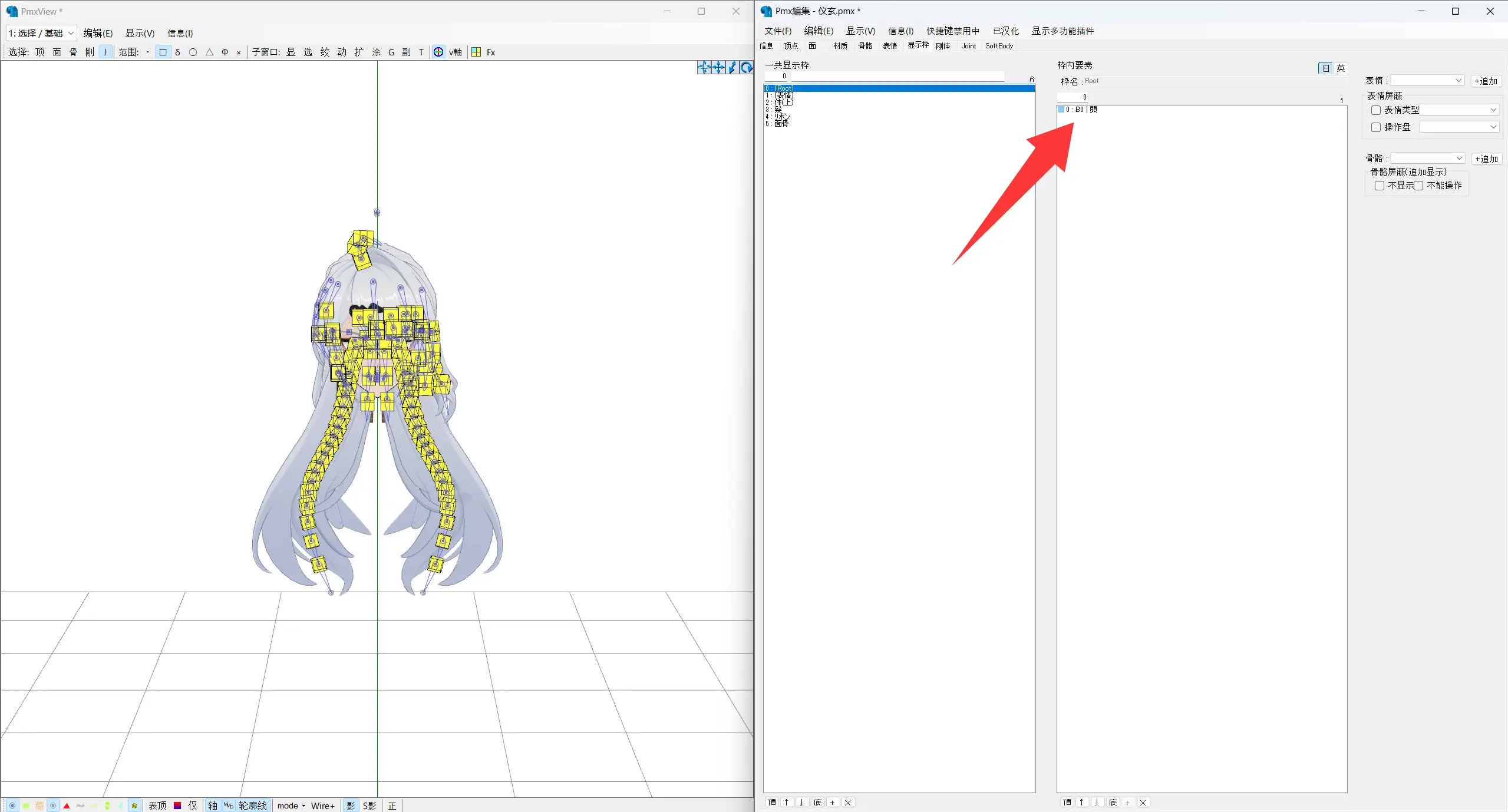The width and height of the screenshot is (1508, 812).
Task: Check the 操作盘 checkbox
Action: (1376, 127)
